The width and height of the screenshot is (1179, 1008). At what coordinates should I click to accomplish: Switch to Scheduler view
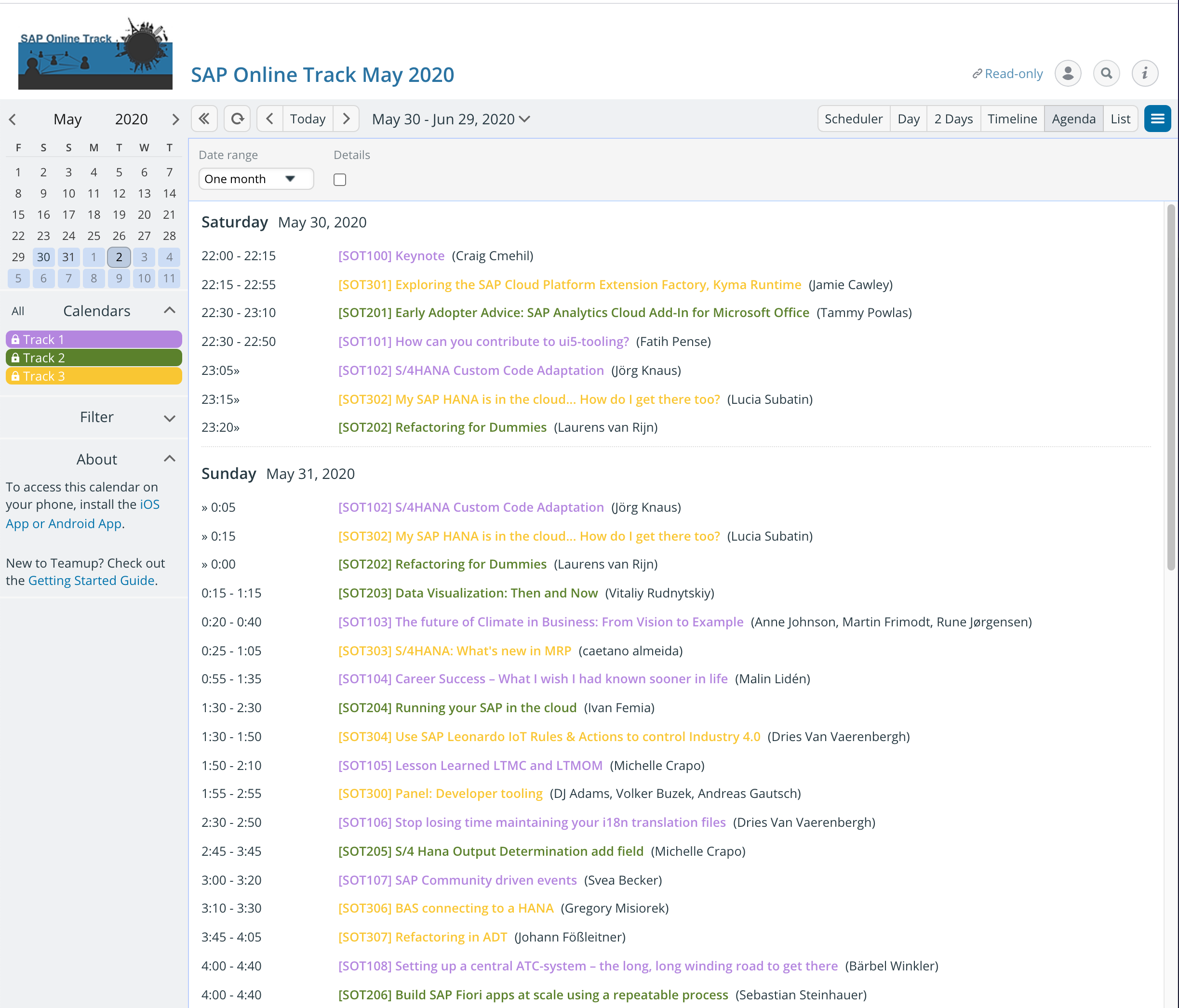click(854, 119)
